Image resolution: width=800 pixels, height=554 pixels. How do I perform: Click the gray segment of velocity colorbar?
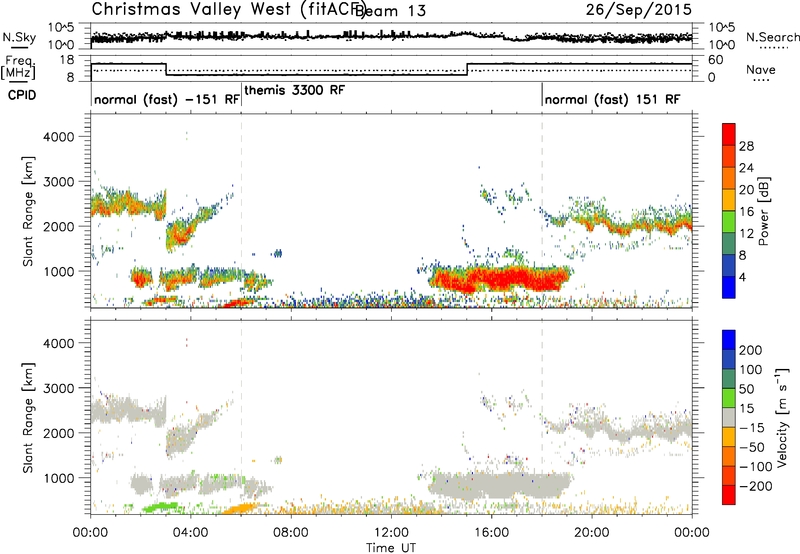729,418
